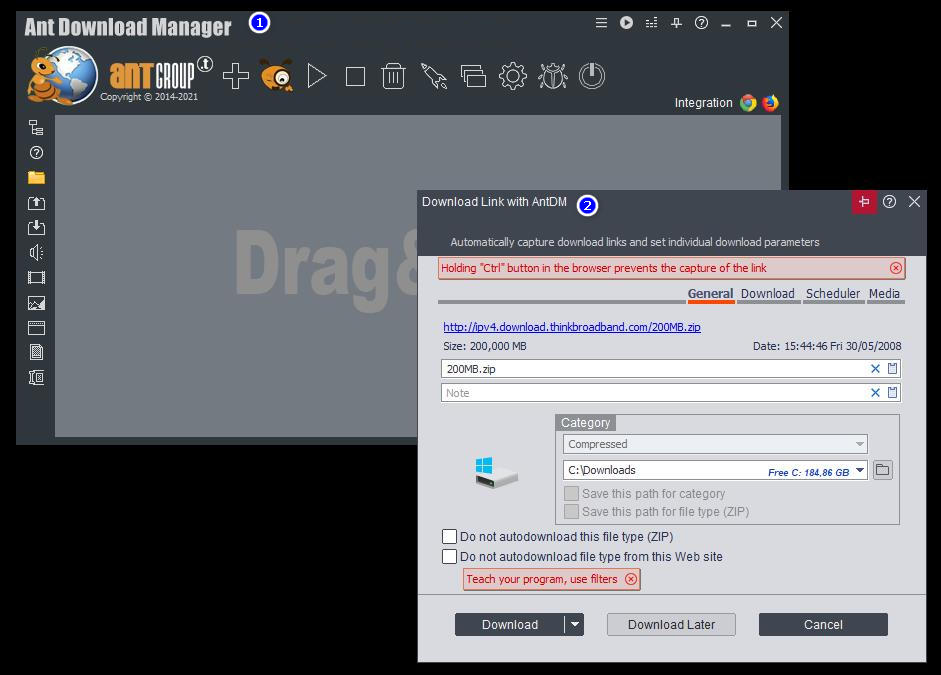This screenshot has width=941, height=675.
Task: Check Do not autodownload from this Web site
Action: pyautogui.click(x=450, y=557)
